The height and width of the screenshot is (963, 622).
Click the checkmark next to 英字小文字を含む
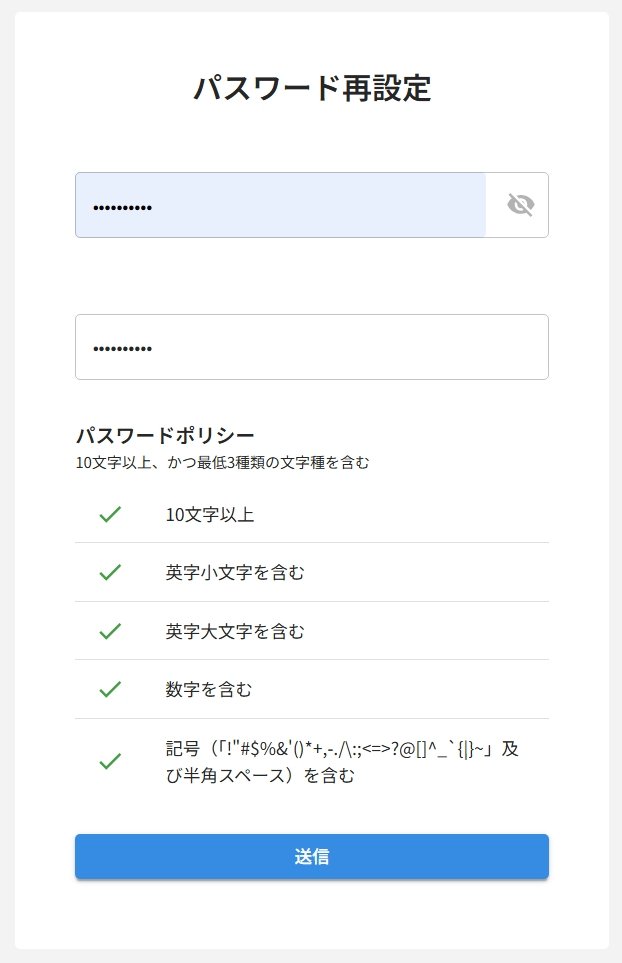coord(109,572)
